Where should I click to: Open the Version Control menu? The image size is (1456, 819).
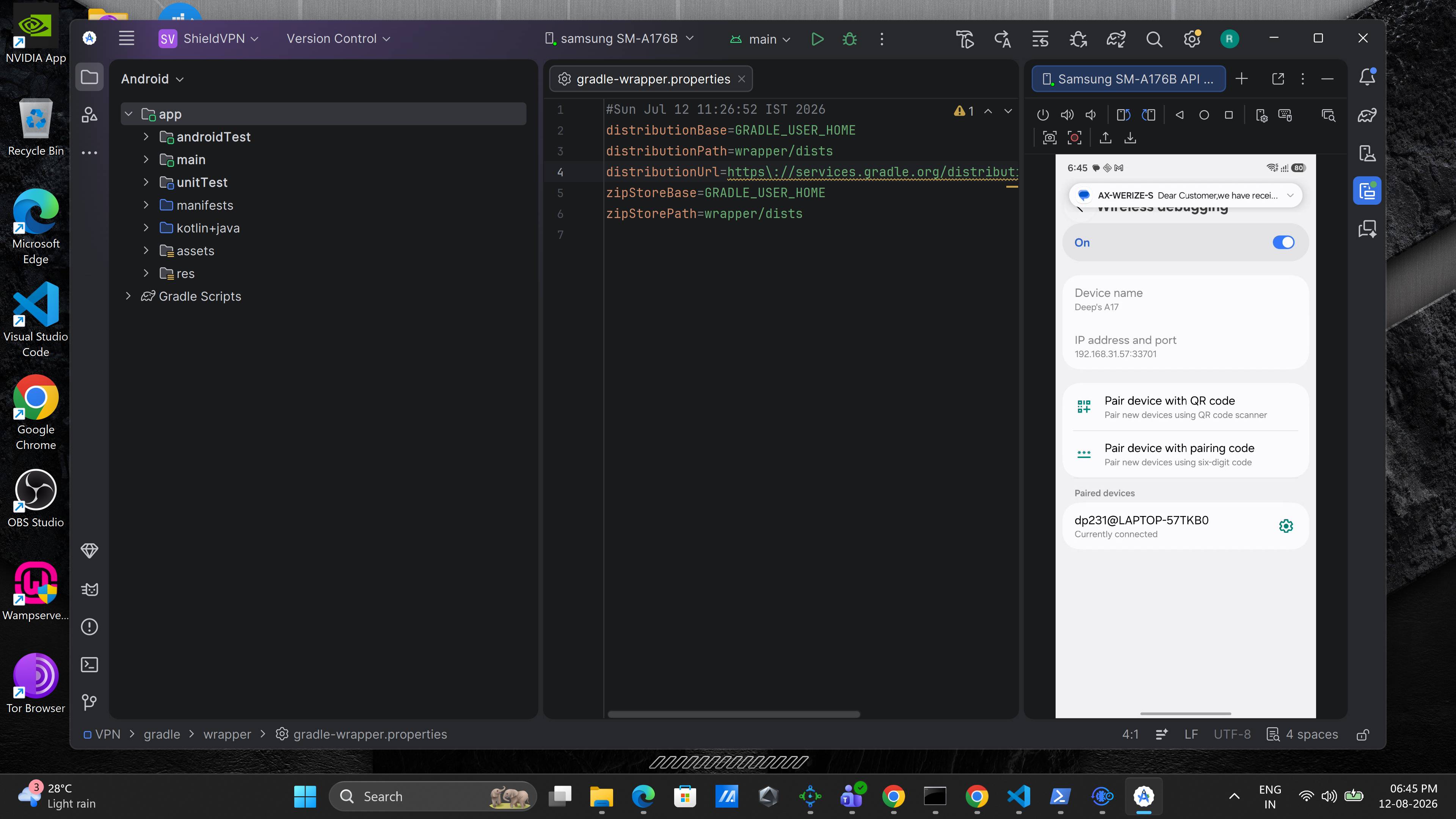pos(338,38)
